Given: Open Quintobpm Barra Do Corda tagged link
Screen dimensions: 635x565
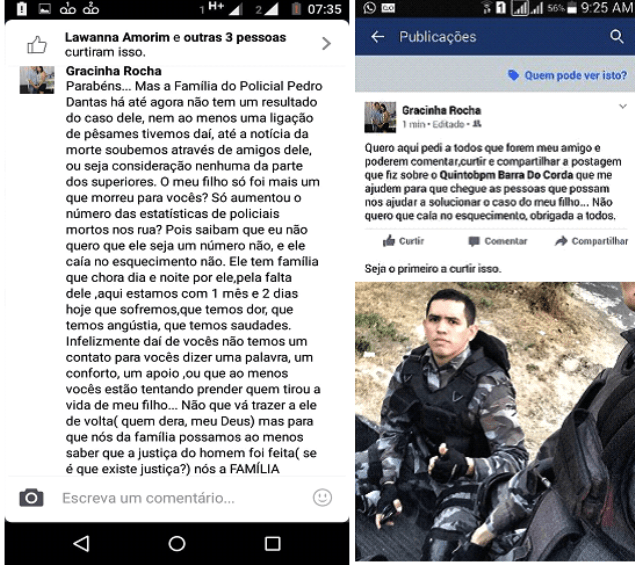Looking at the screenshot, I should coord(506,175).
